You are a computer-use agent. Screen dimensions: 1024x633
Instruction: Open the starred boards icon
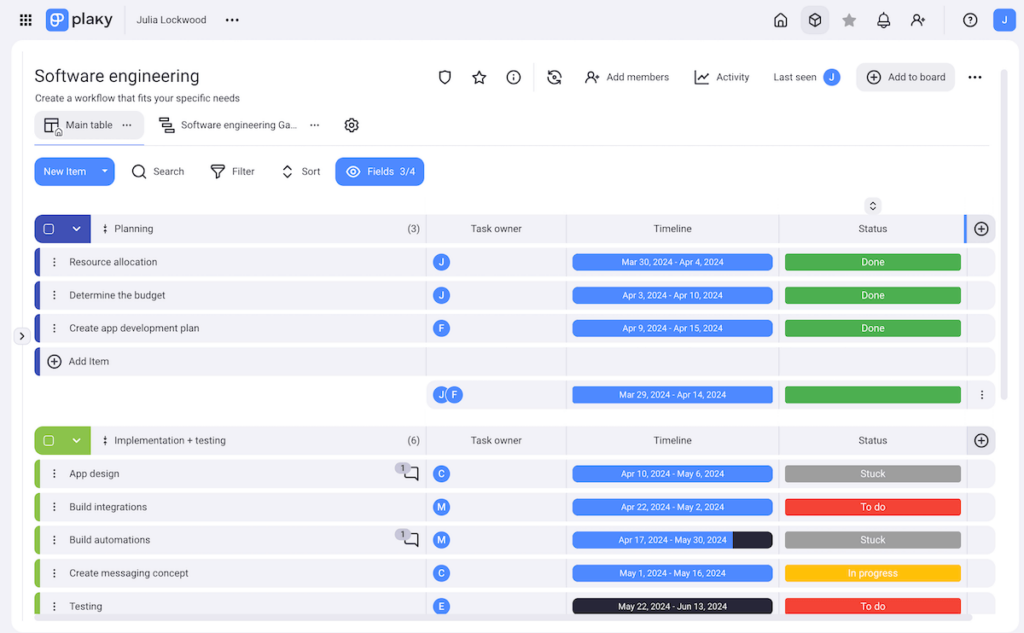point(849,19)
